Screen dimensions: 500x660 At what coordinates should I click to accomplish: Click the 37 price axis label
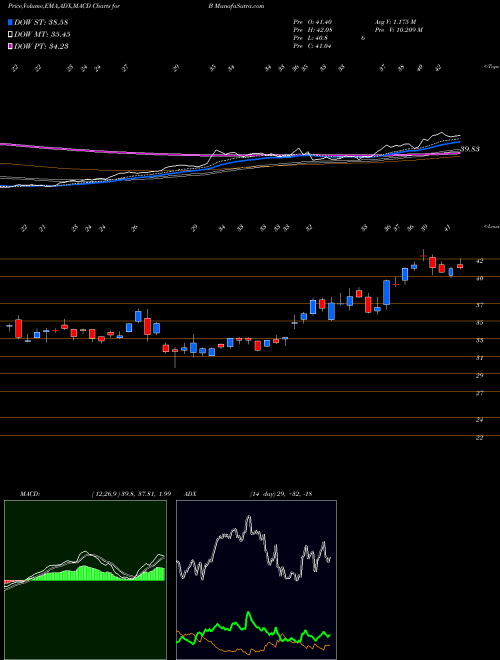pyautogui.click(x=479, y=305)
